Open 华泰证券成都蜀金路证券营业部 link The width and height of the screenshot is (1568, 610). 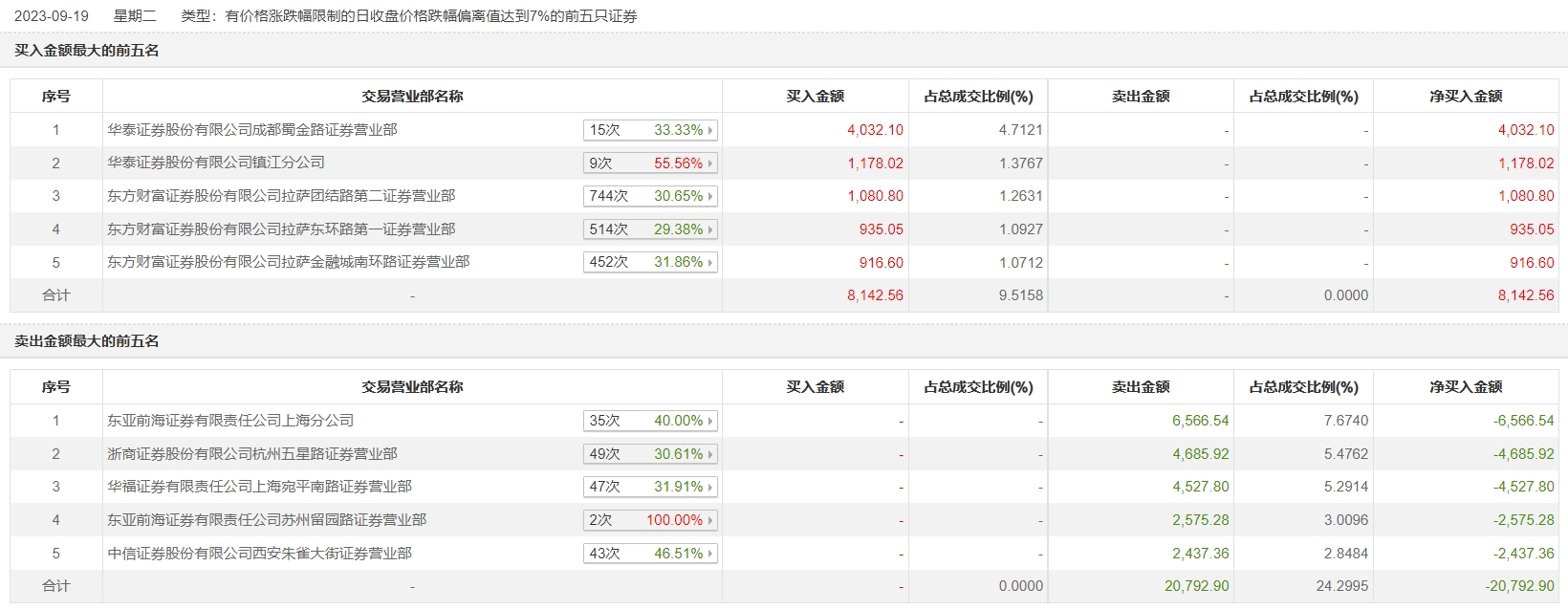252,130
